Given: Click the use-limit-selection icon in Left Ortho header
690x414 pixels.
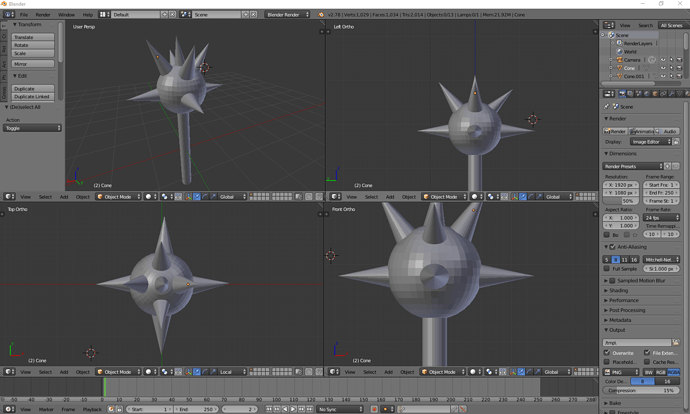Looking at the screenshot, I should (x=505, y=197).
